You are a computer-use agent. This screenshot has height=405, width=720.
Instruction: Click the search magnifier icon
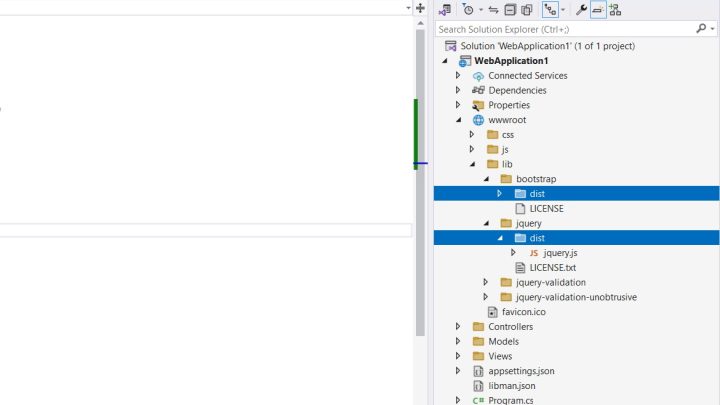pos(701,29)
